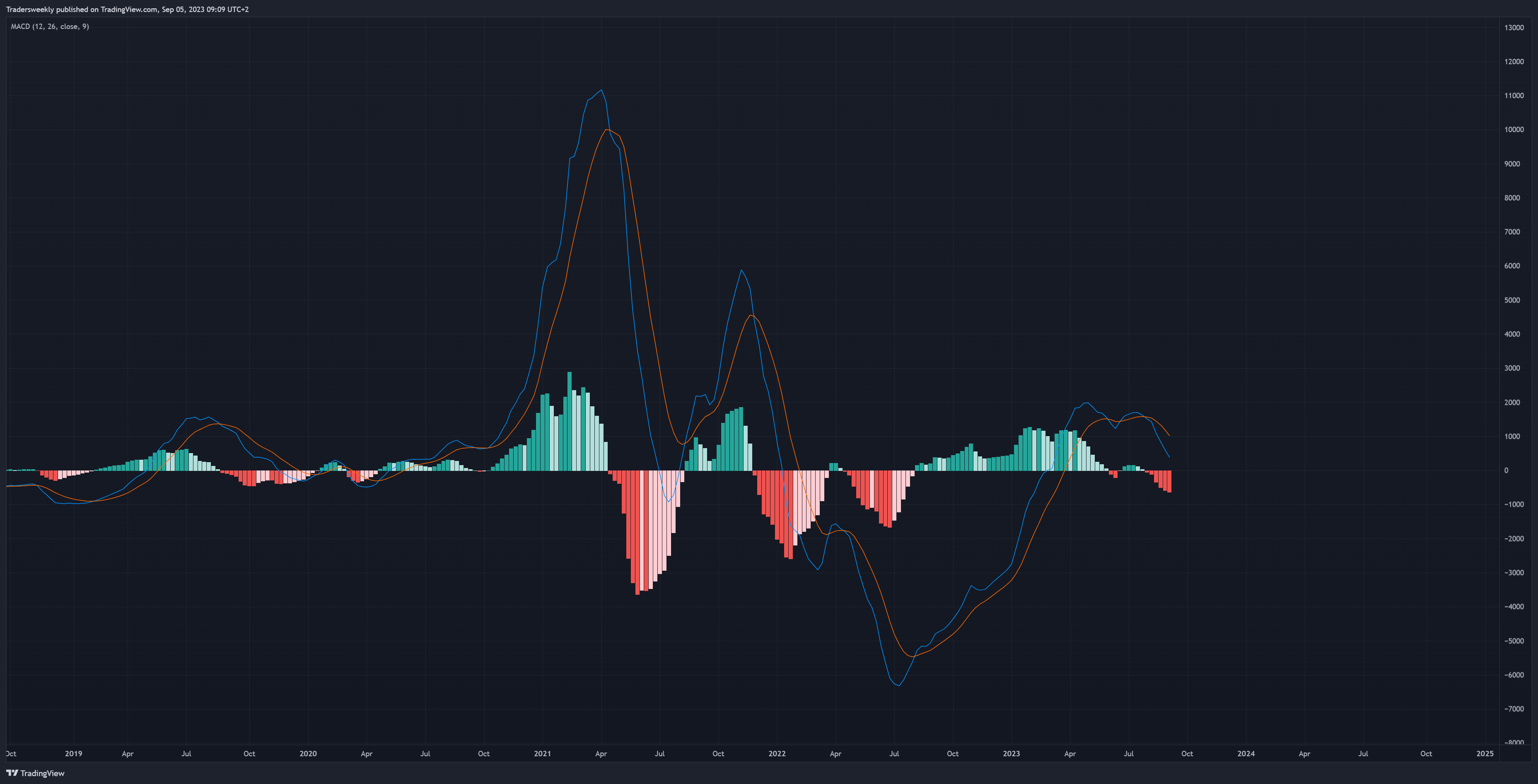Screen dimensions: 1538x784
Task: Click the MACD (12, 26, close, 9) legend
Action: click(50, 26)
